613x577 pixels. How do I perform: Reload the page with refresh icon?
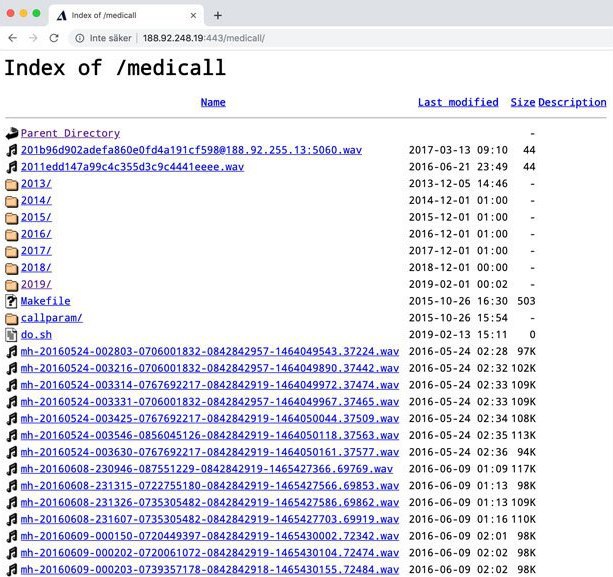click(x=54, y=38)
